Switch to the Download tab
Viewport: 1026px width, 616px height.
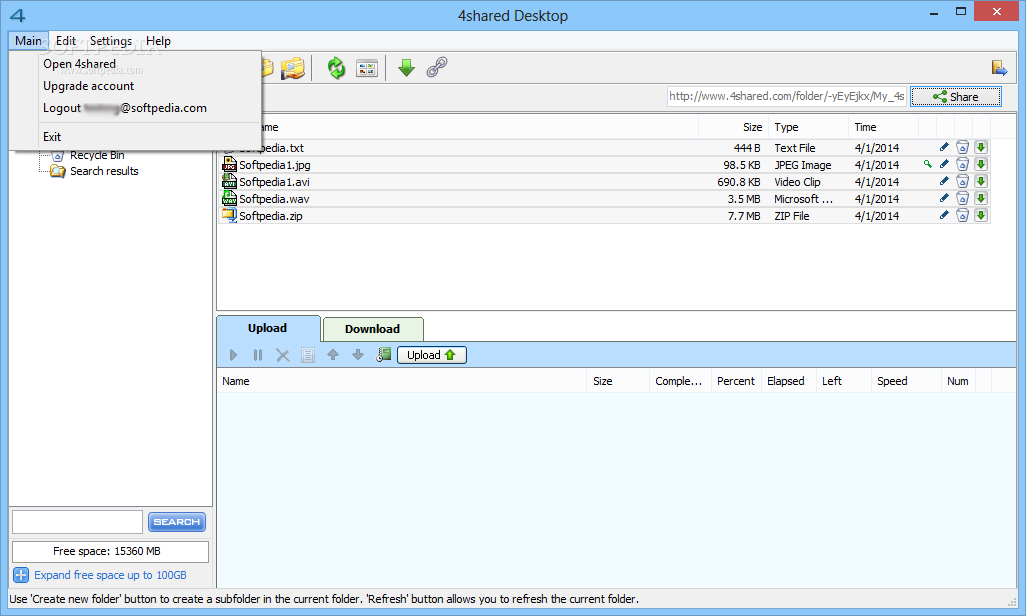click(x=372, y=329)
